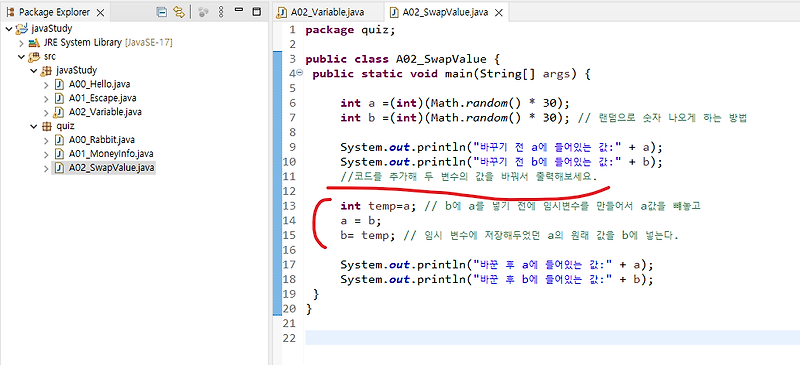Click the println statement on line 18

click(497, 280)
